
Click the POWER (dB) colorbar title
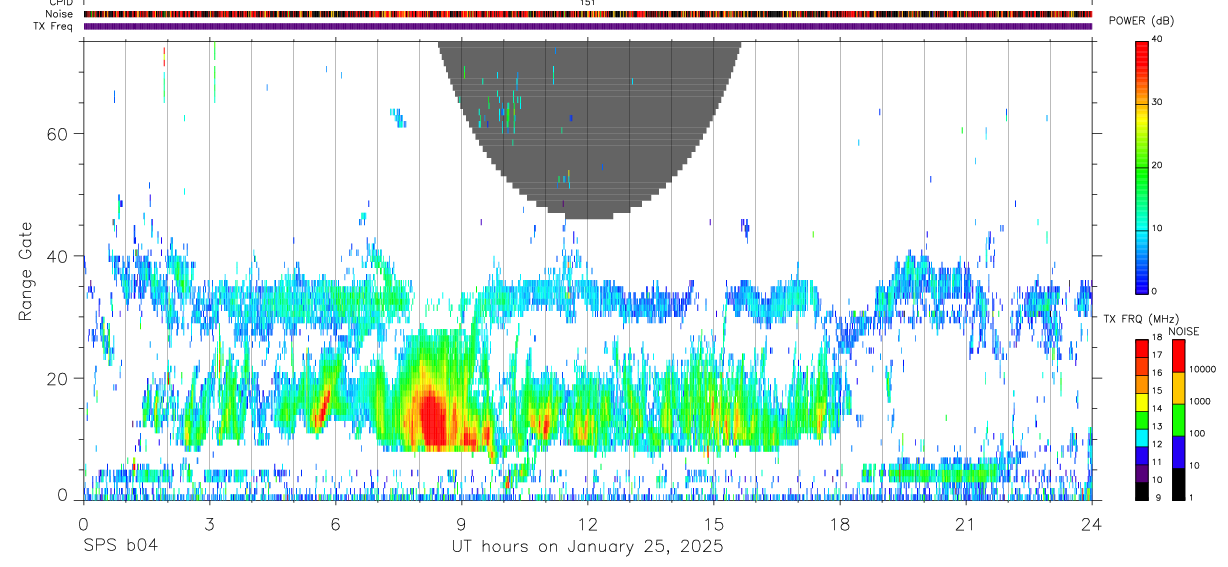point(1141,21)
